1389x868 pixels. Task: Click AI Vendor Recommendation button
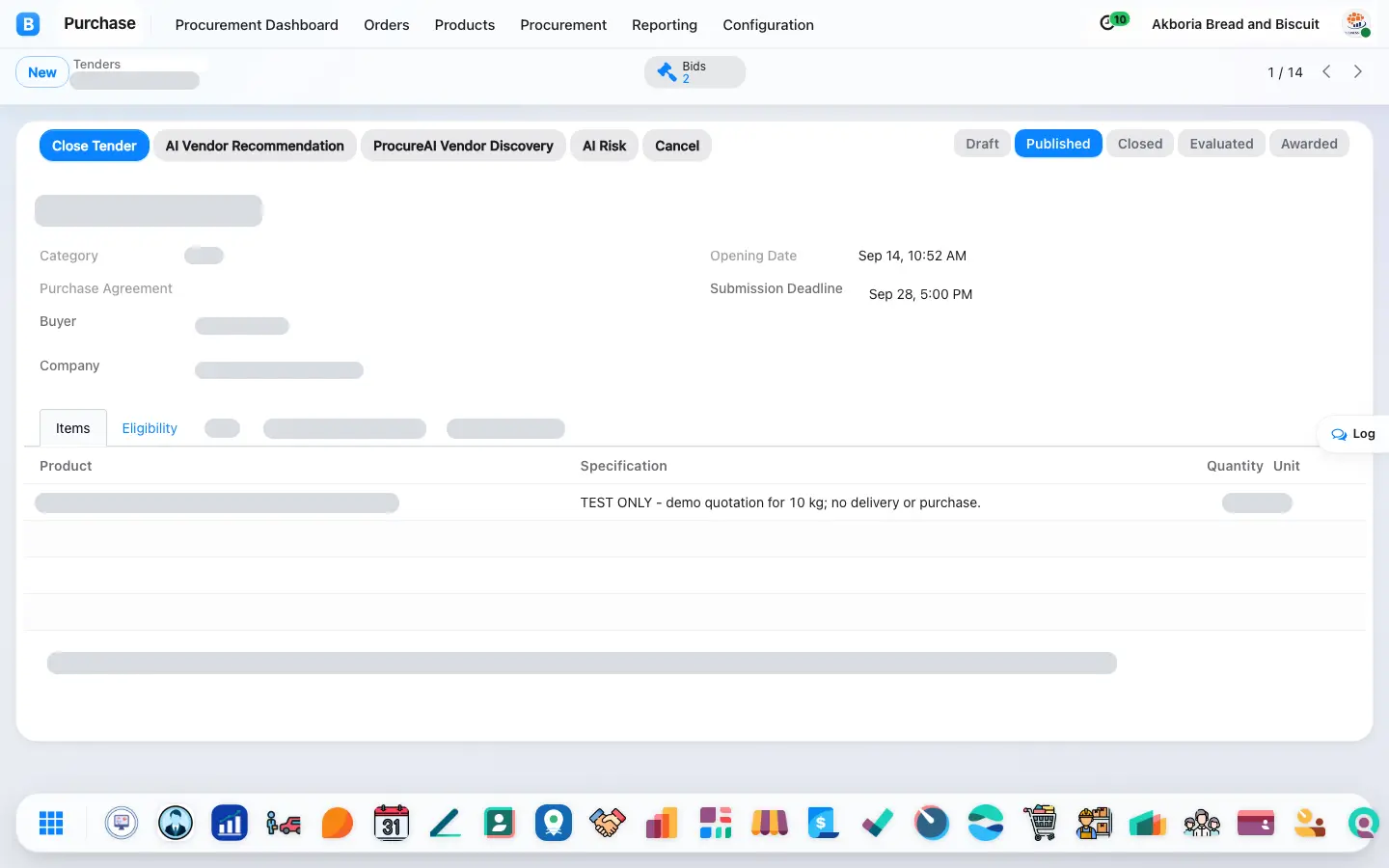click(255, 146)
